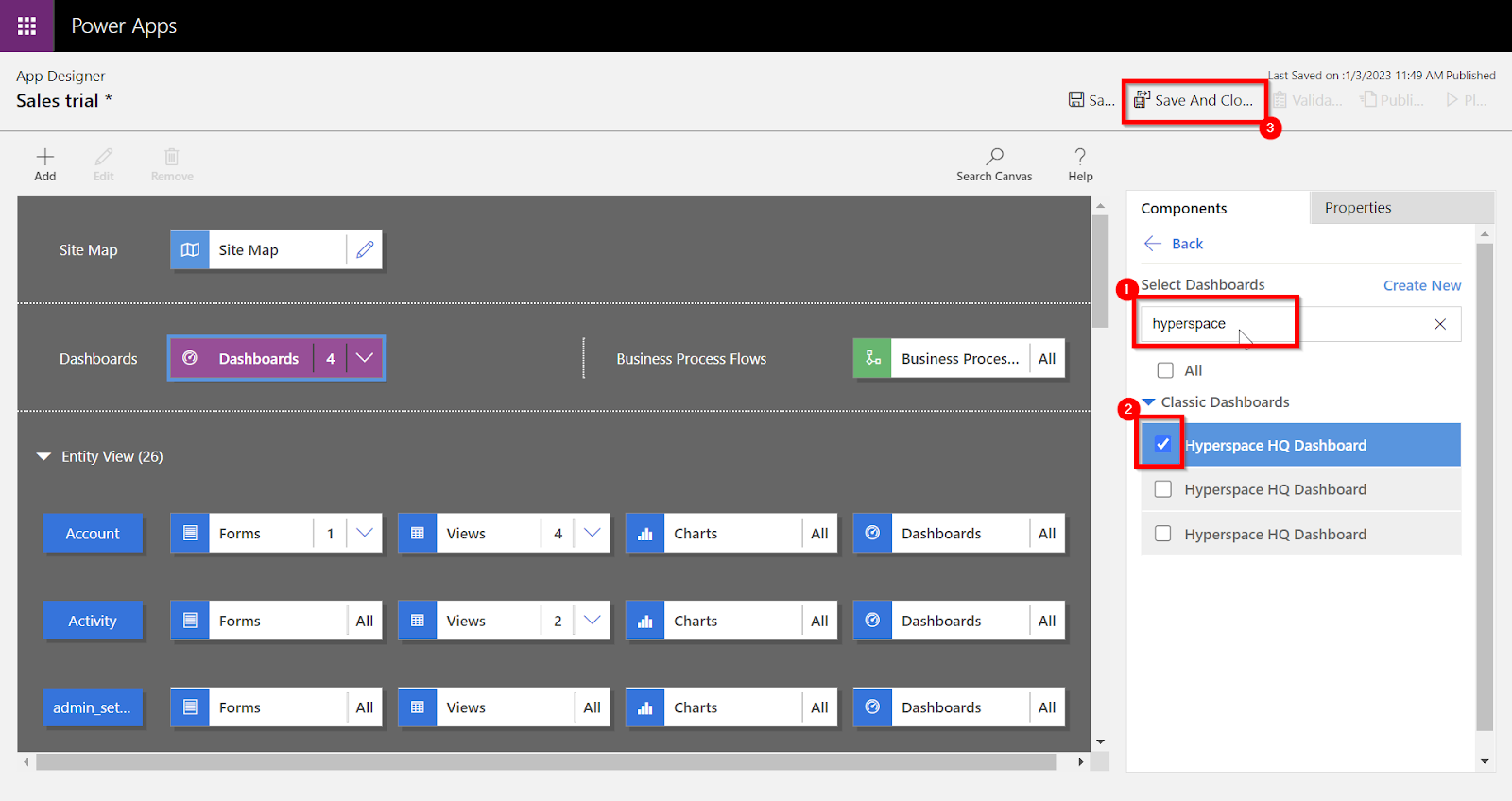The width and height of the screenshot is (1512, 801).
Task: Click the Site Map map icon
Action: [x=190, y=249]
